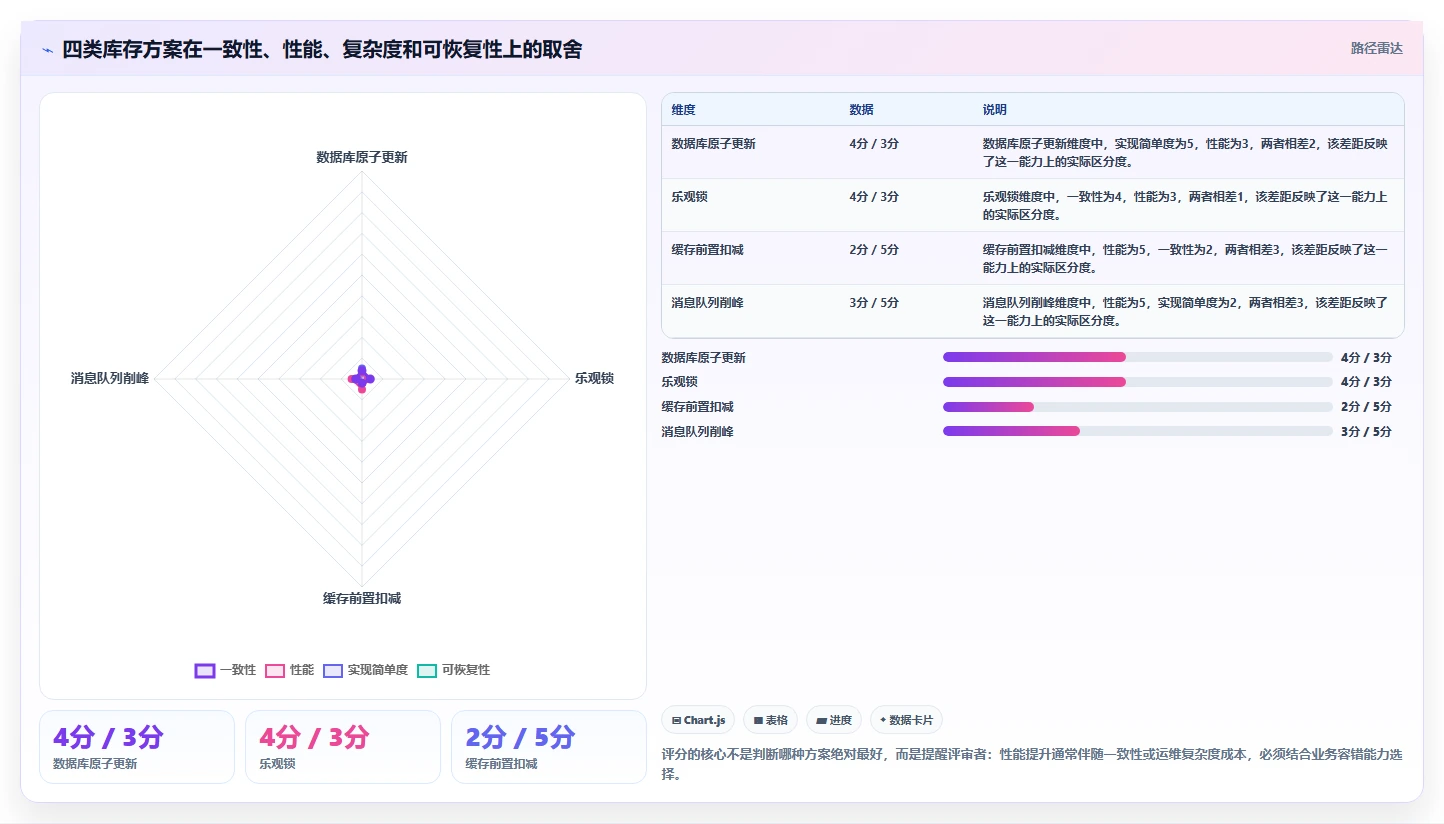Click the 数据 column header

[861, 109]
